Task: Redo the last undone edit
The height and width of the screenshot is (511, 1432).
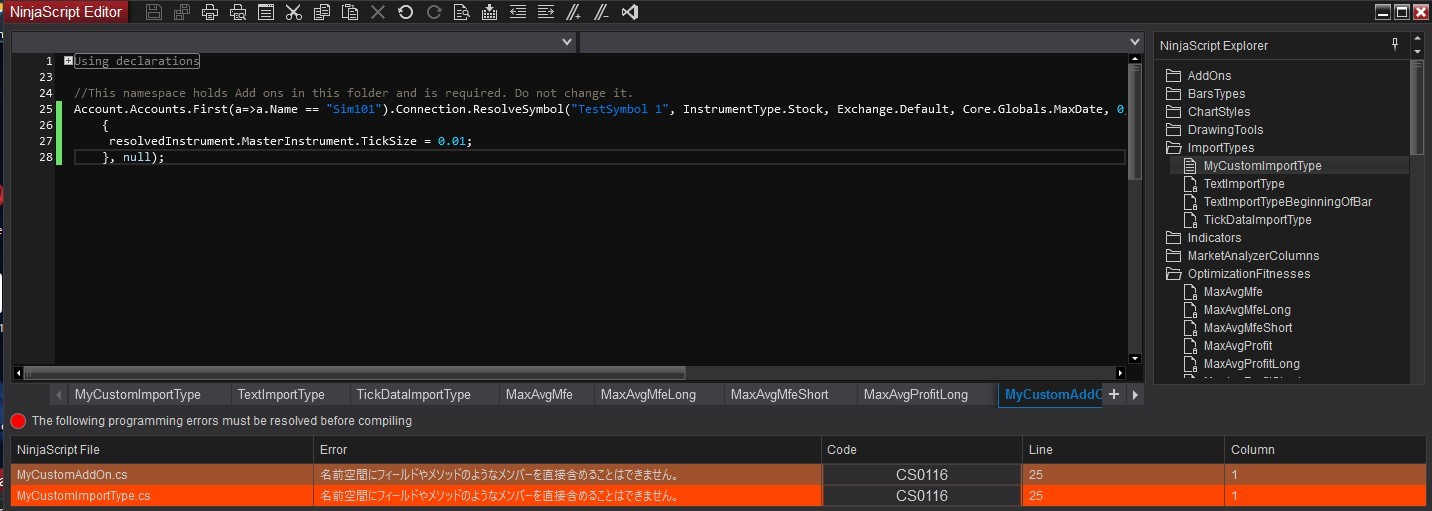Action: 433,12
